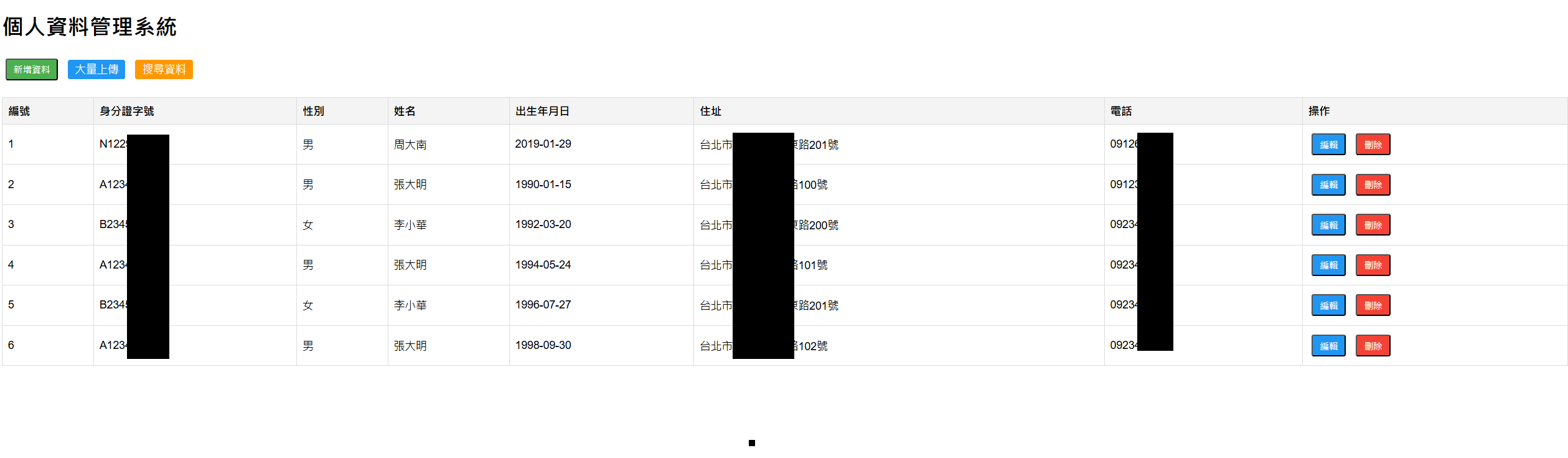
Task: Click the 出生年月日 column header
Action: click(542, 111)
